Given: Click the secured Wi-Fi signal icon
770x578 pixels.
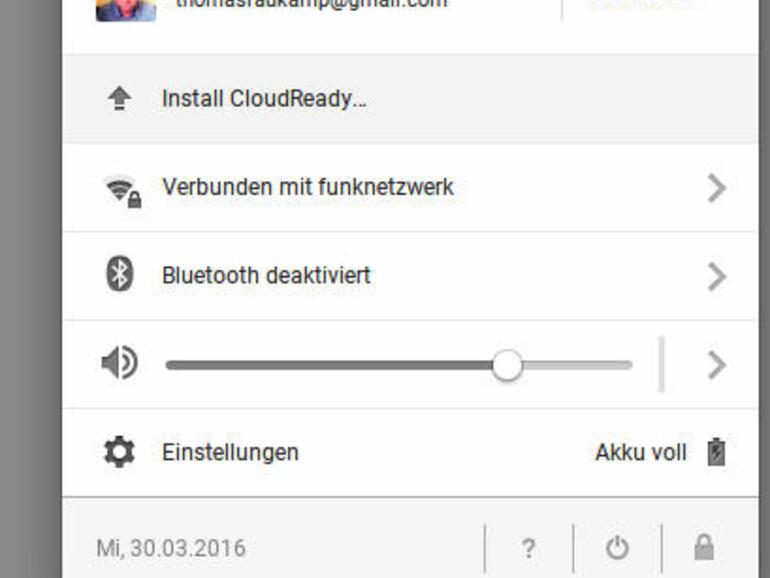Looking at the screenshot, I should [x=122, y=192].
